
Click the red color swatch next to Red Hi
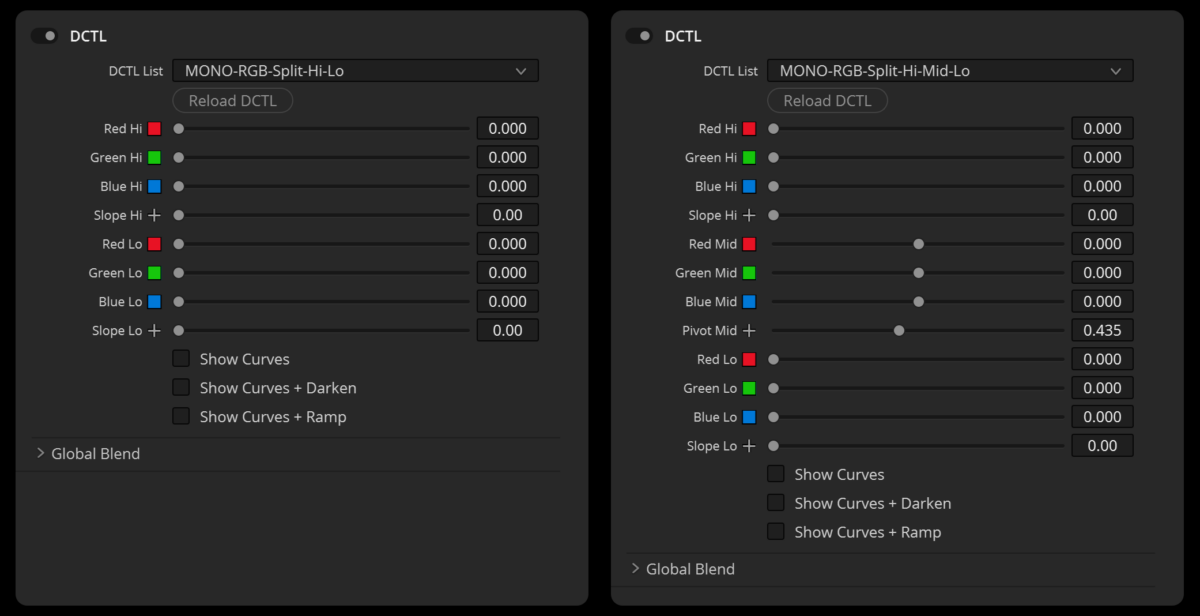pyautogui.click(x=155, y=128)
